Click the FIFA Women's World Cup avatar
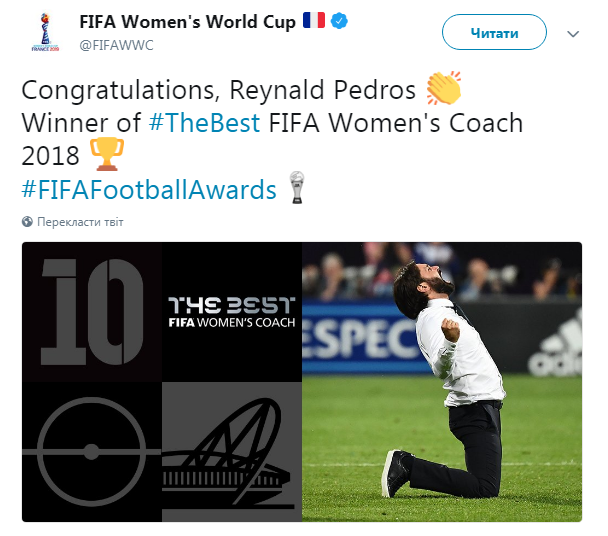 pyautogui.click(x=43, y=32)
